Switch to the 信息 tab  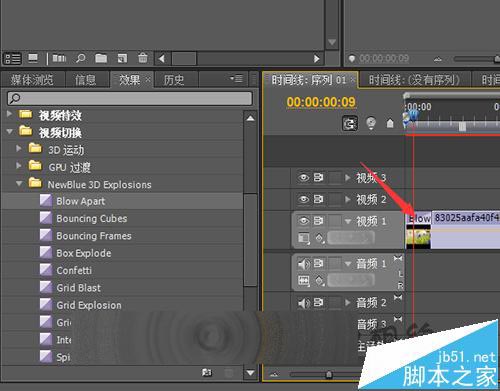pyautogui.click(x=85, y=80)
